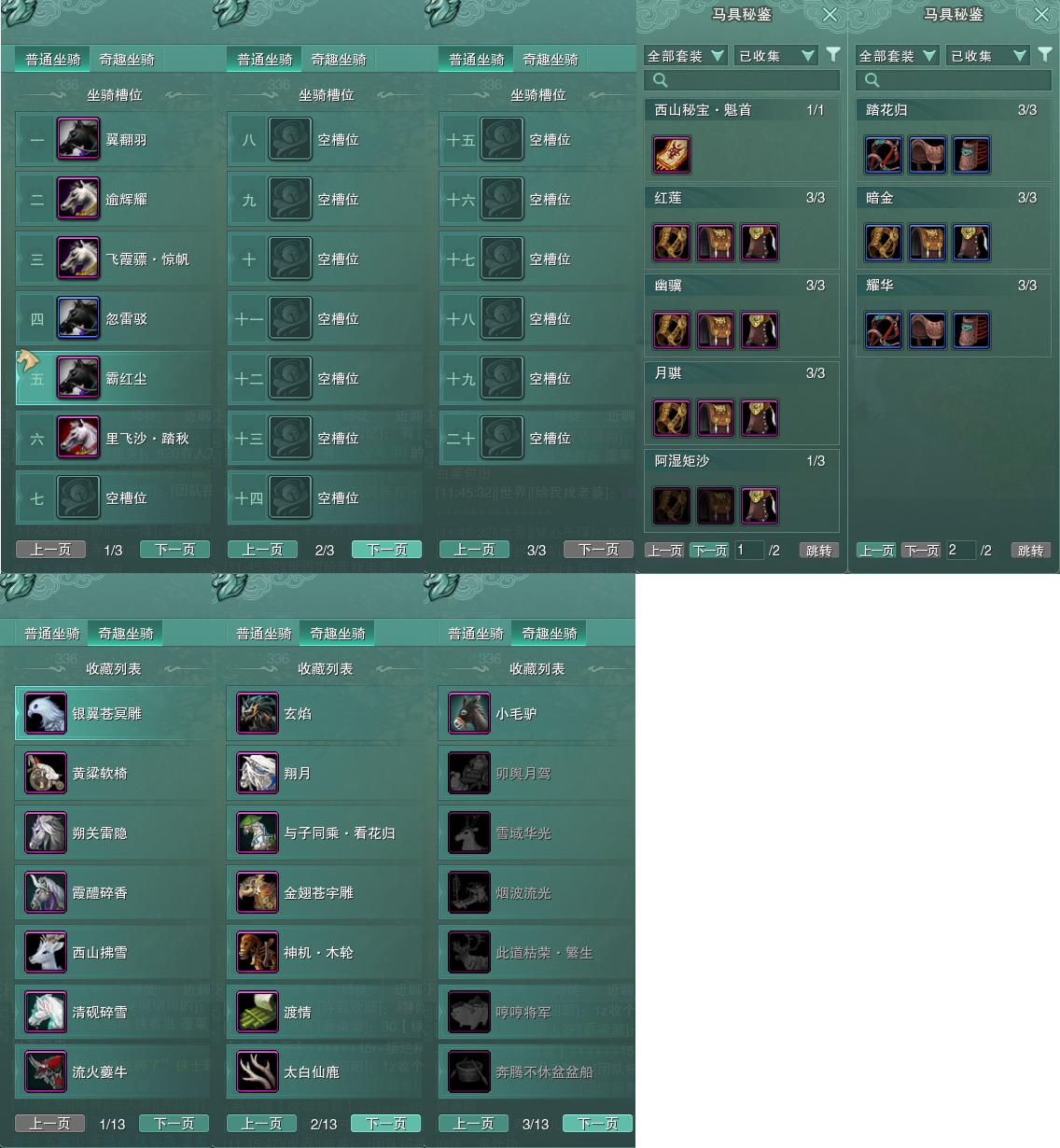Click the 太白仙鹿 antler icon
Screen dimensions: 1060x1148
point(257,1071)
